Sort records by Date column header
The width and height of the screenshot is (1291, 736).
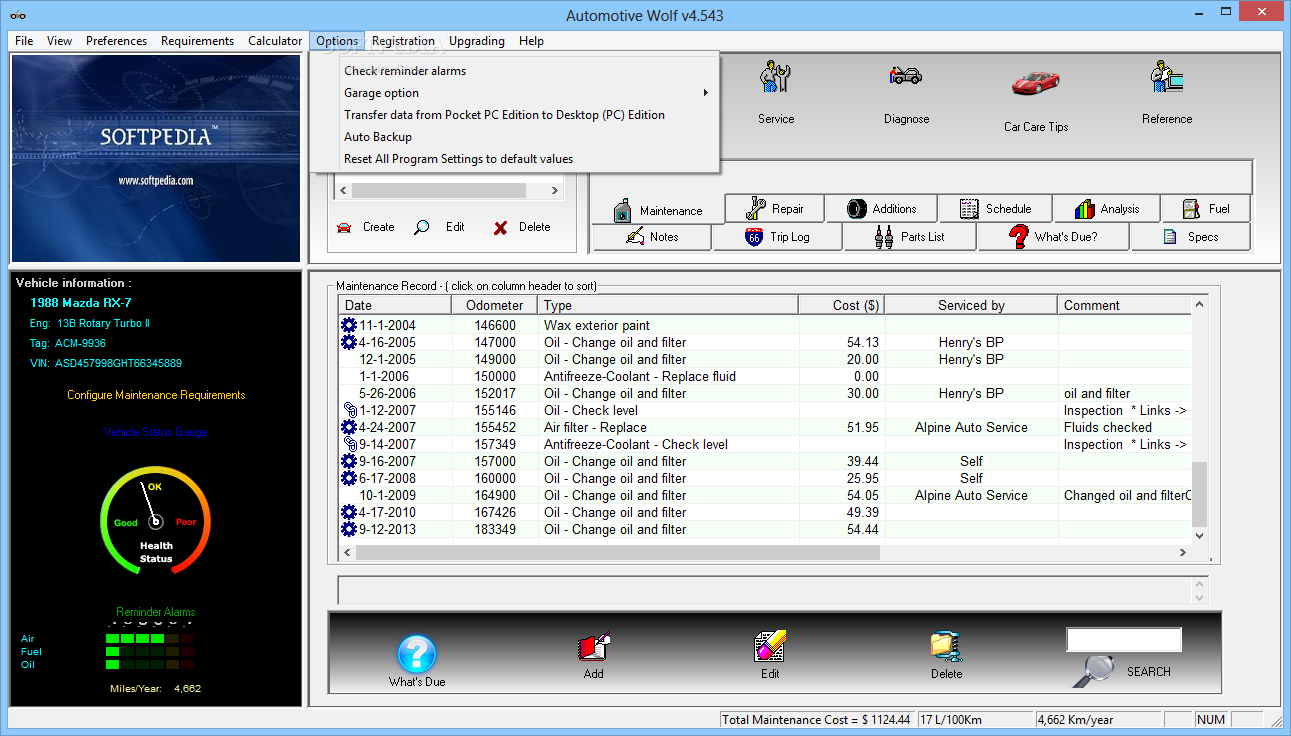(x=395, y=305)
